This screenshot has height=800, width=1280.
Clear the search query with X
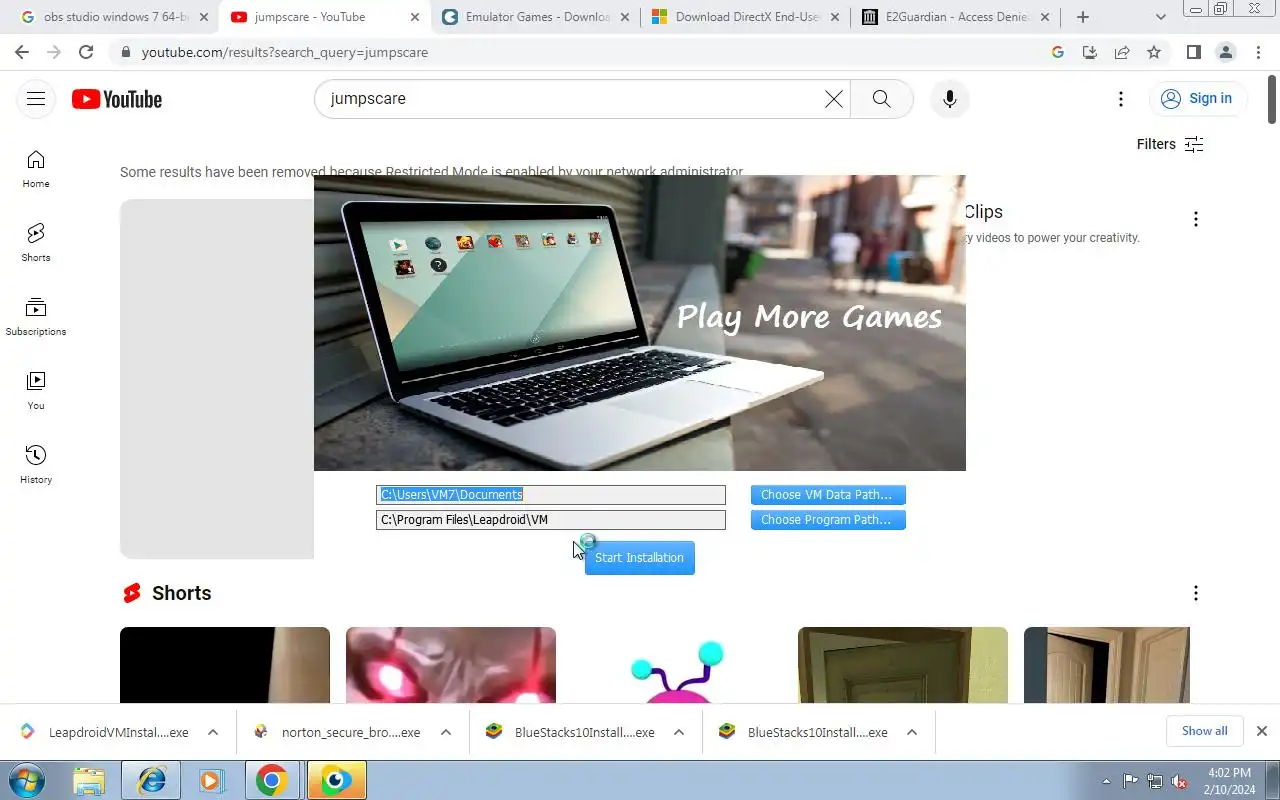pyautogui.click(x=834, y=99)
